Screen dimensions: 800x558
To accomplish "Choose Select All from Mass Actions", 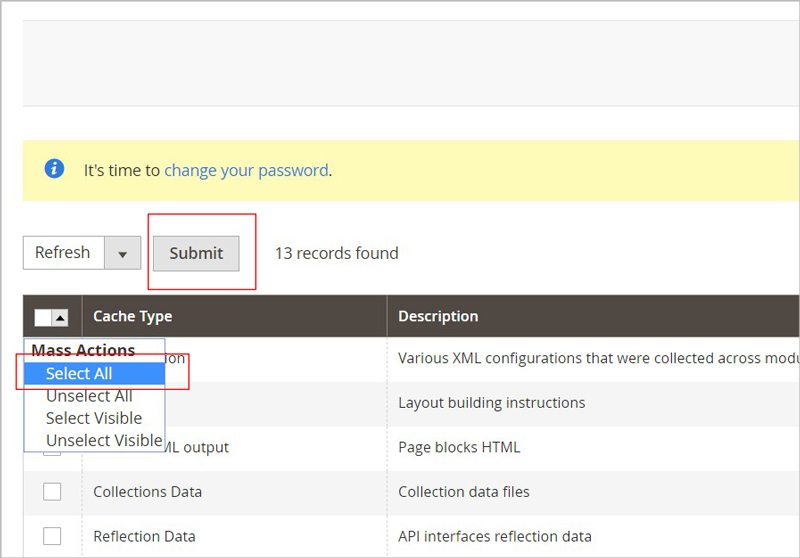I will [79, 373].
